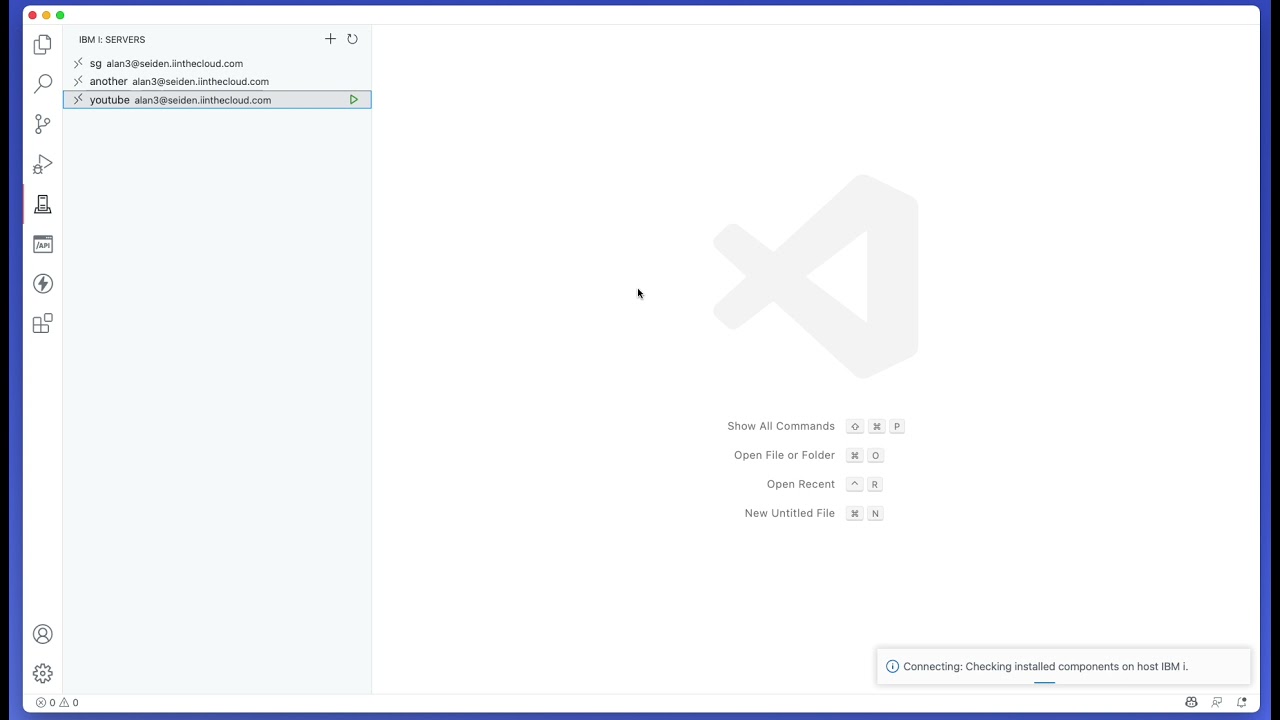Select the sg server entry
1280x720 pixels.
[217, 63]
